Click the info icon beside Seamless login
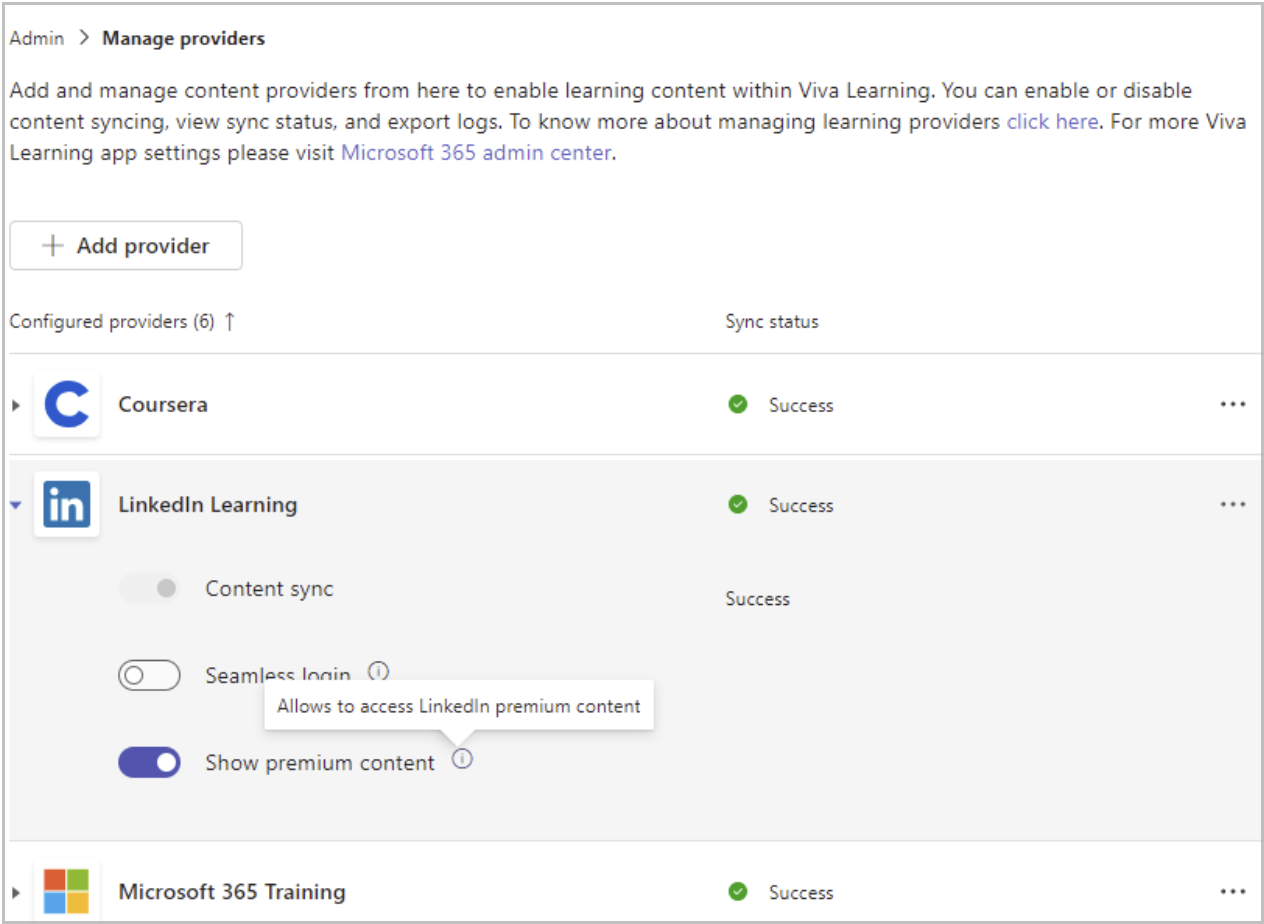Screen dimensions: 1264x924 click(378, 670)
